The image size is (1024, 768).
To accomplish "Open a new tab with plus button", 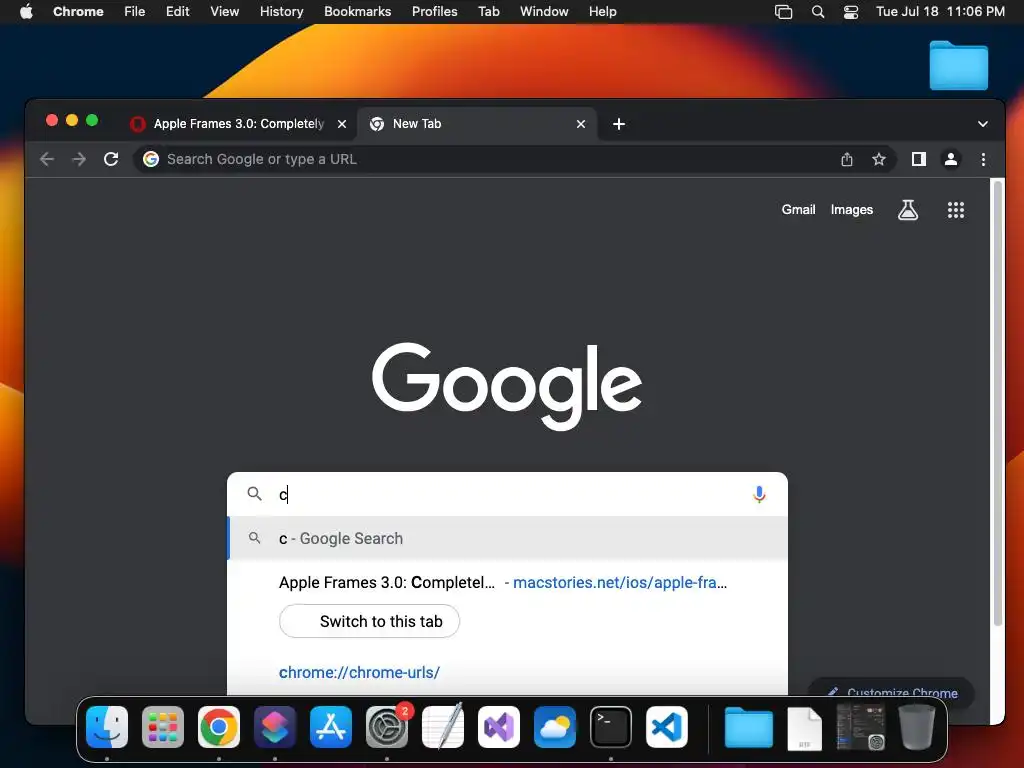I will [618, 124].
